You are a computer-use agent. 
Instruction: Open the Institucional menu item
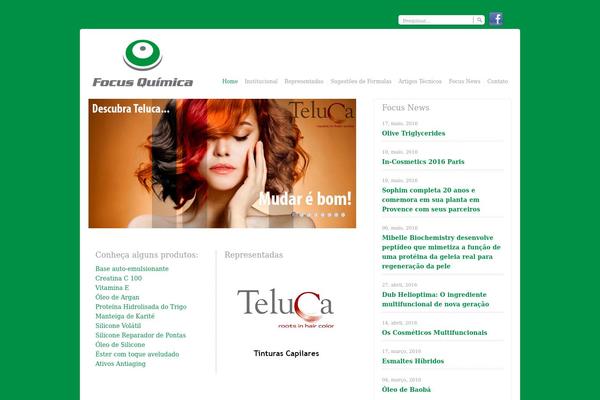coord(261,81)
